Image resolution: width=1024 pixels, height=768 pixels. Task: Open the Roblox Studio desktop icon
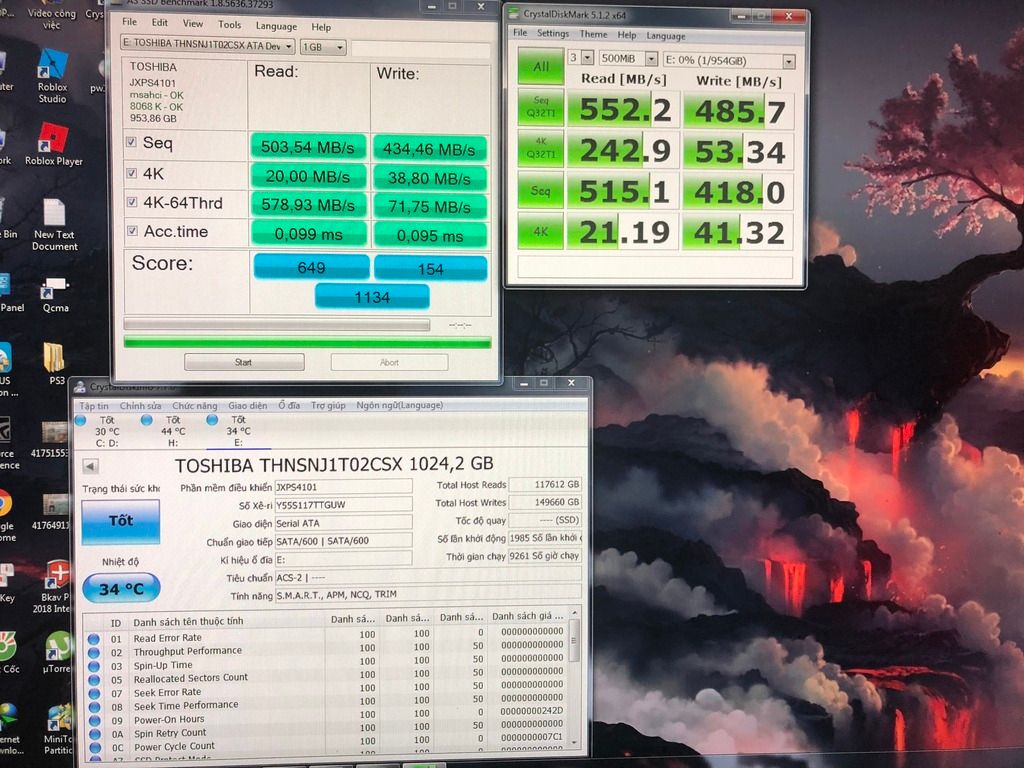[52, 76]
